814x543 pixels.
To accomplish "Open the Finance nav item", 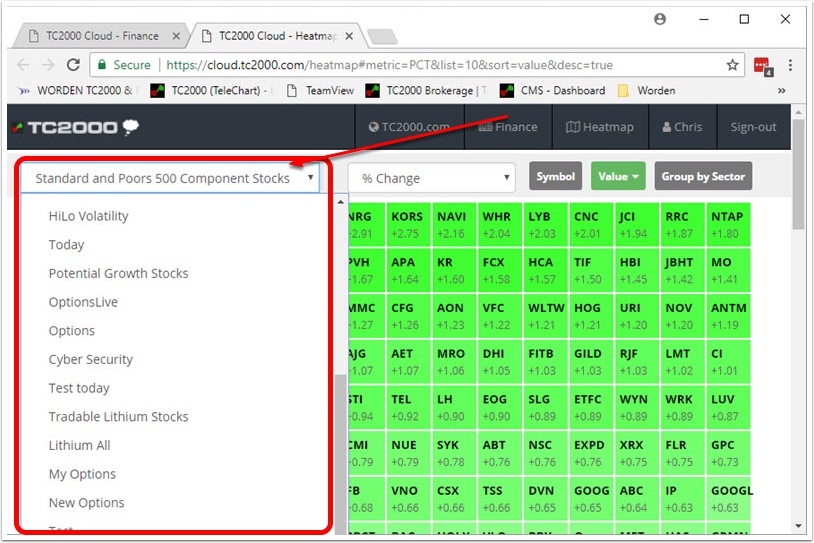I will [x=508, y=127].
